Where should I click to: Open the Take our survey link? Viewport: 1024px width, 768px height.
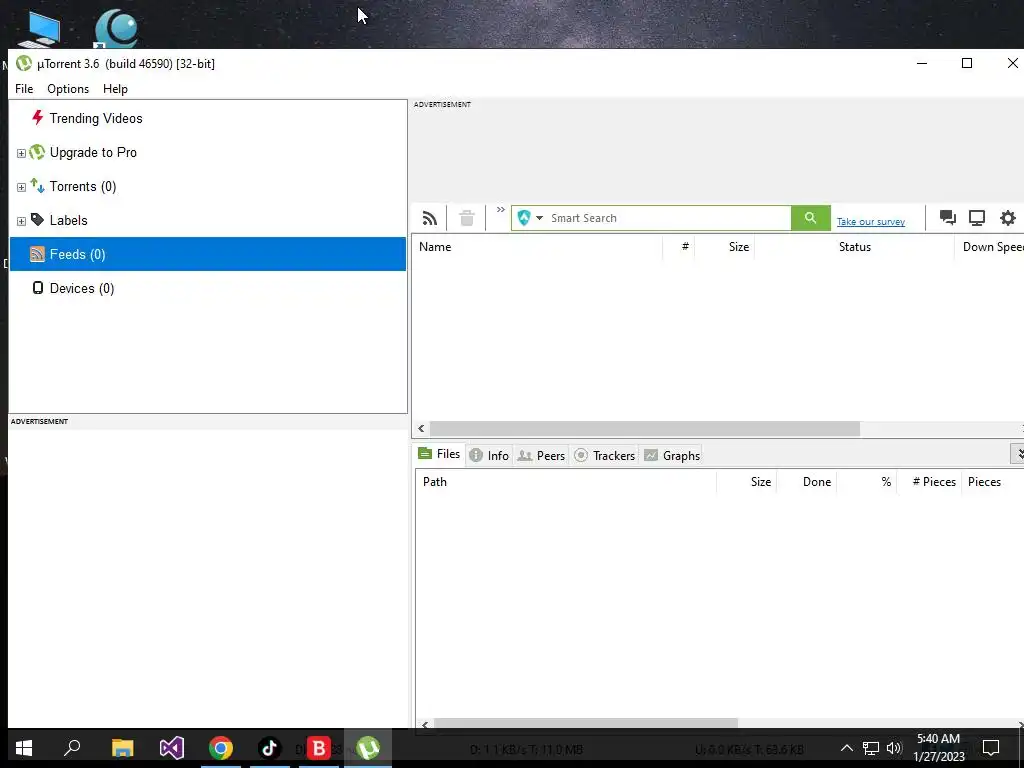tap(871, 221)
